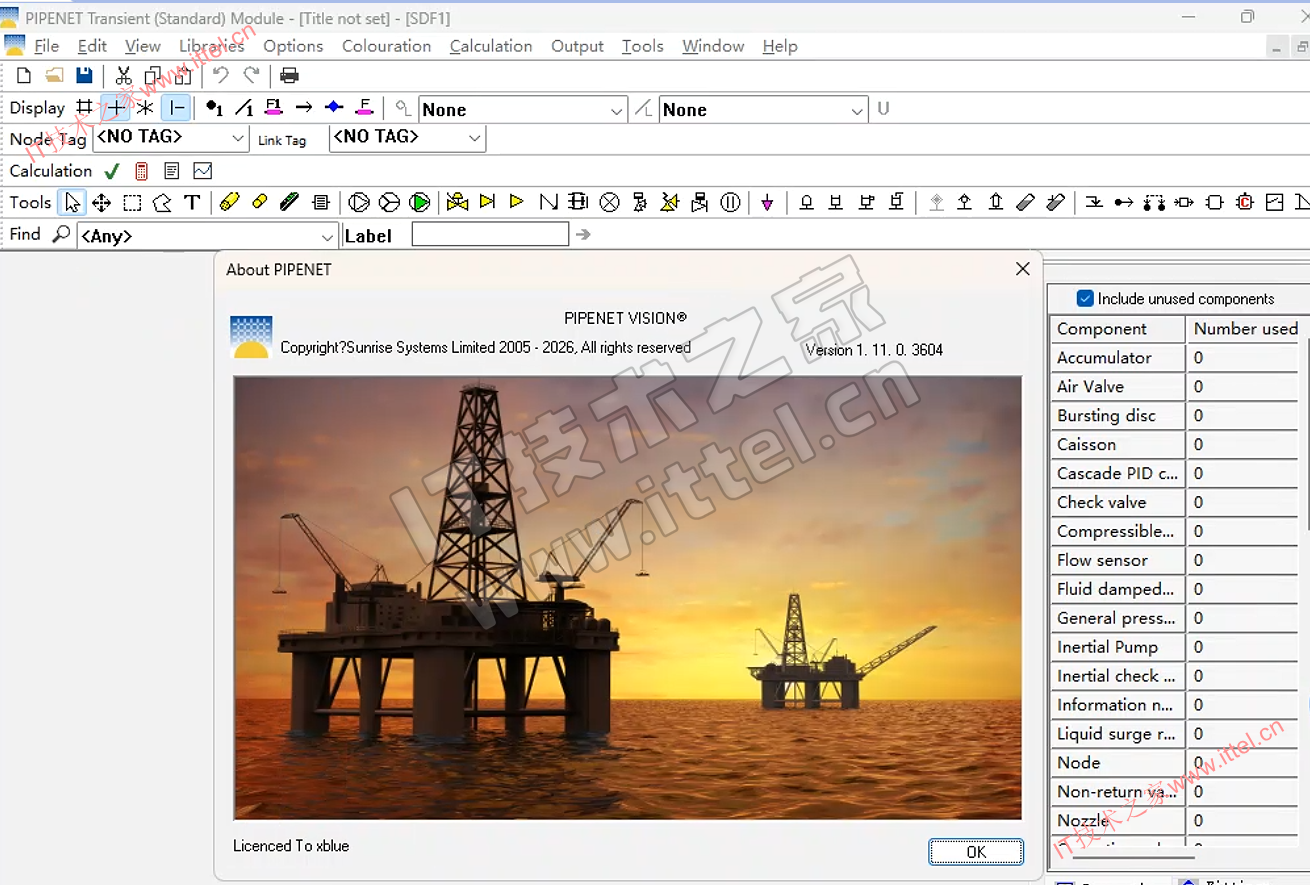
Task: Open the File menu
Action: pos(46,46)
